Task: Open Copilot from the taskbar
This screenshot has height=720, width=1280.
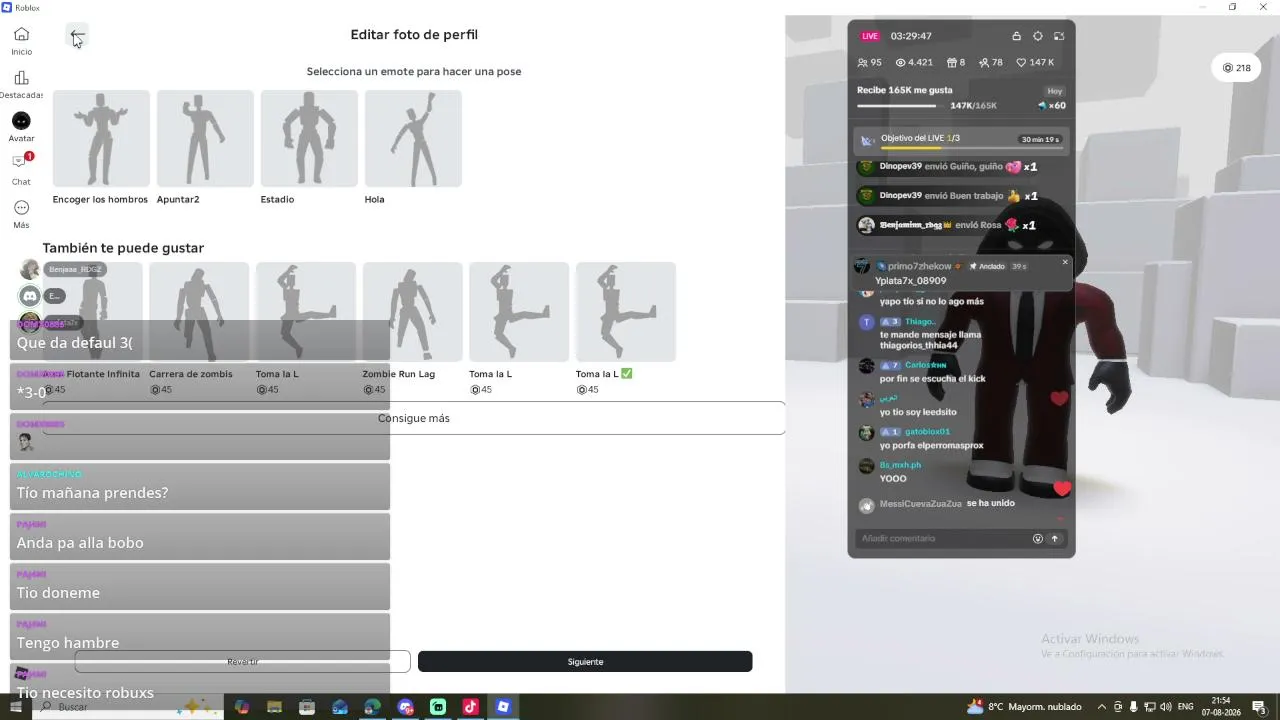Action: click(242, 707)
